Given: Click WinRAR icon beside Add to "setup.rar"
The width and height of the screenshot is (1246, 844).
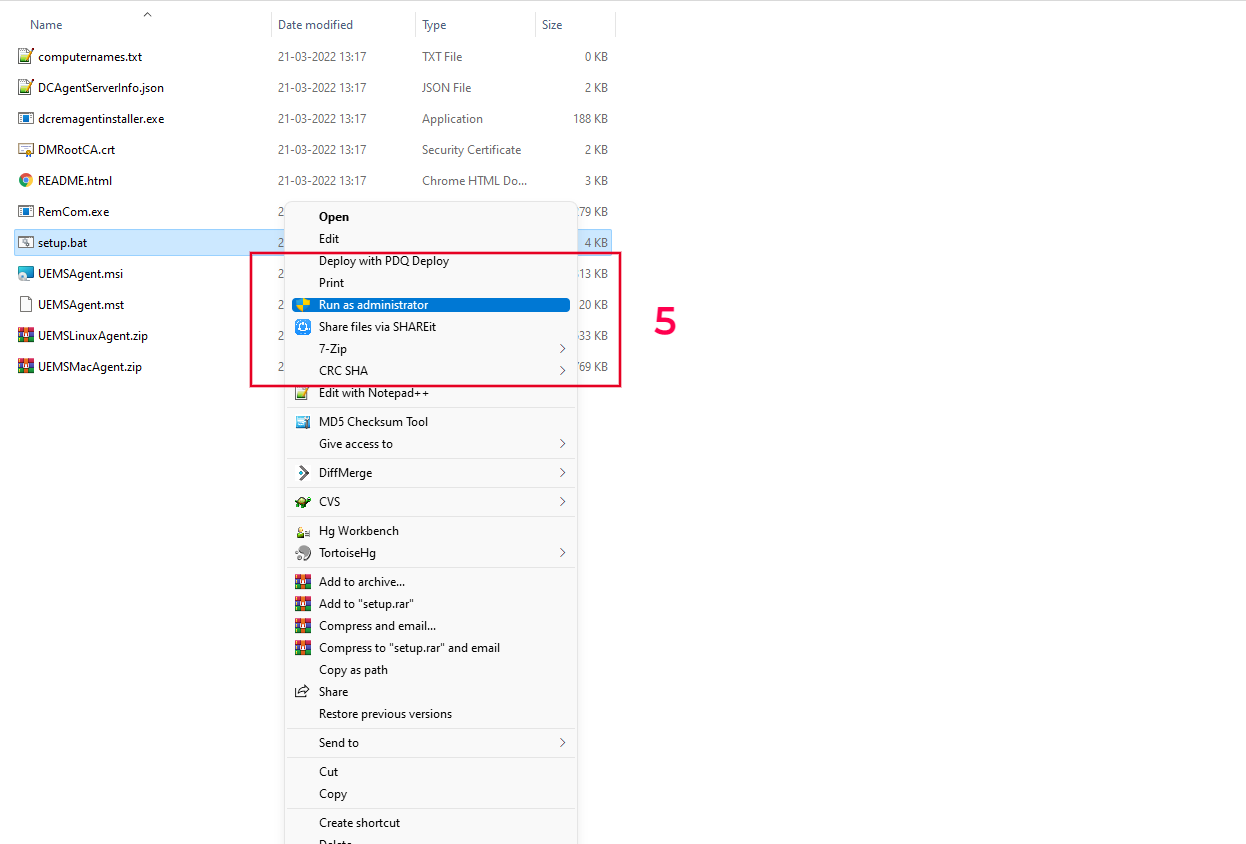Looking at the screenshot, I should tap(303, 604).
